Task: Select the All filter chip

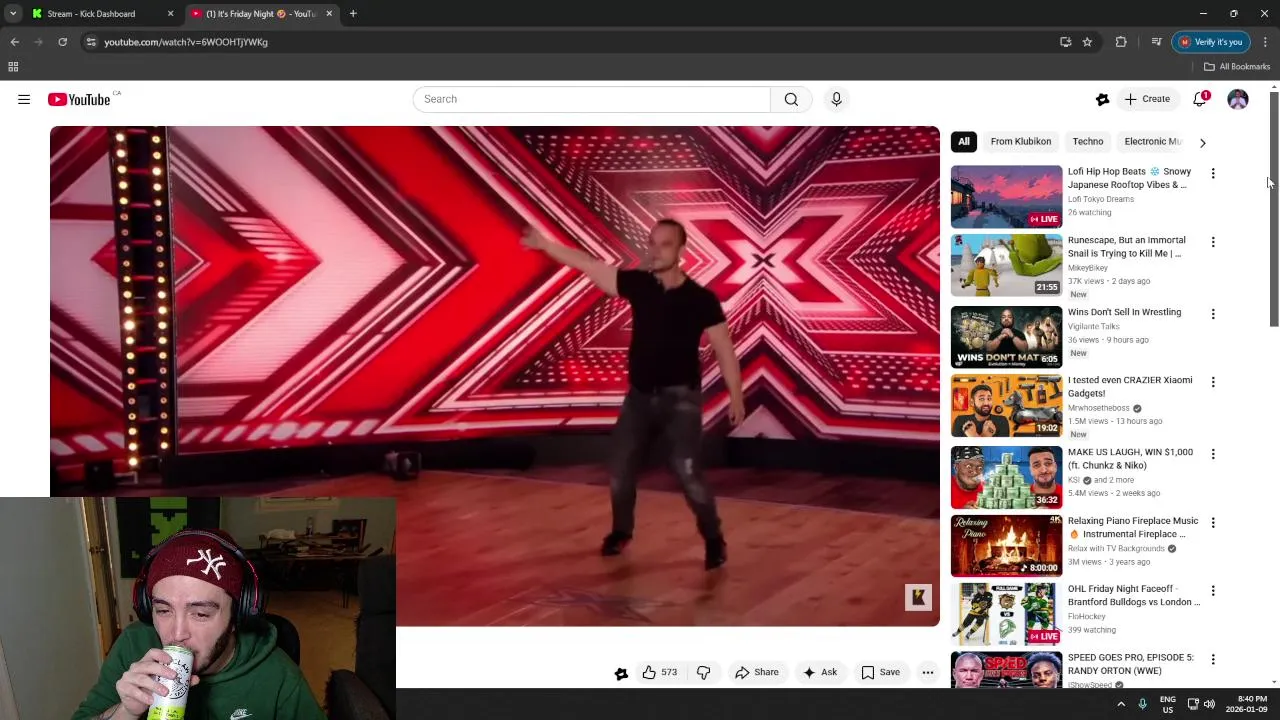Action: tap(964, 142)
